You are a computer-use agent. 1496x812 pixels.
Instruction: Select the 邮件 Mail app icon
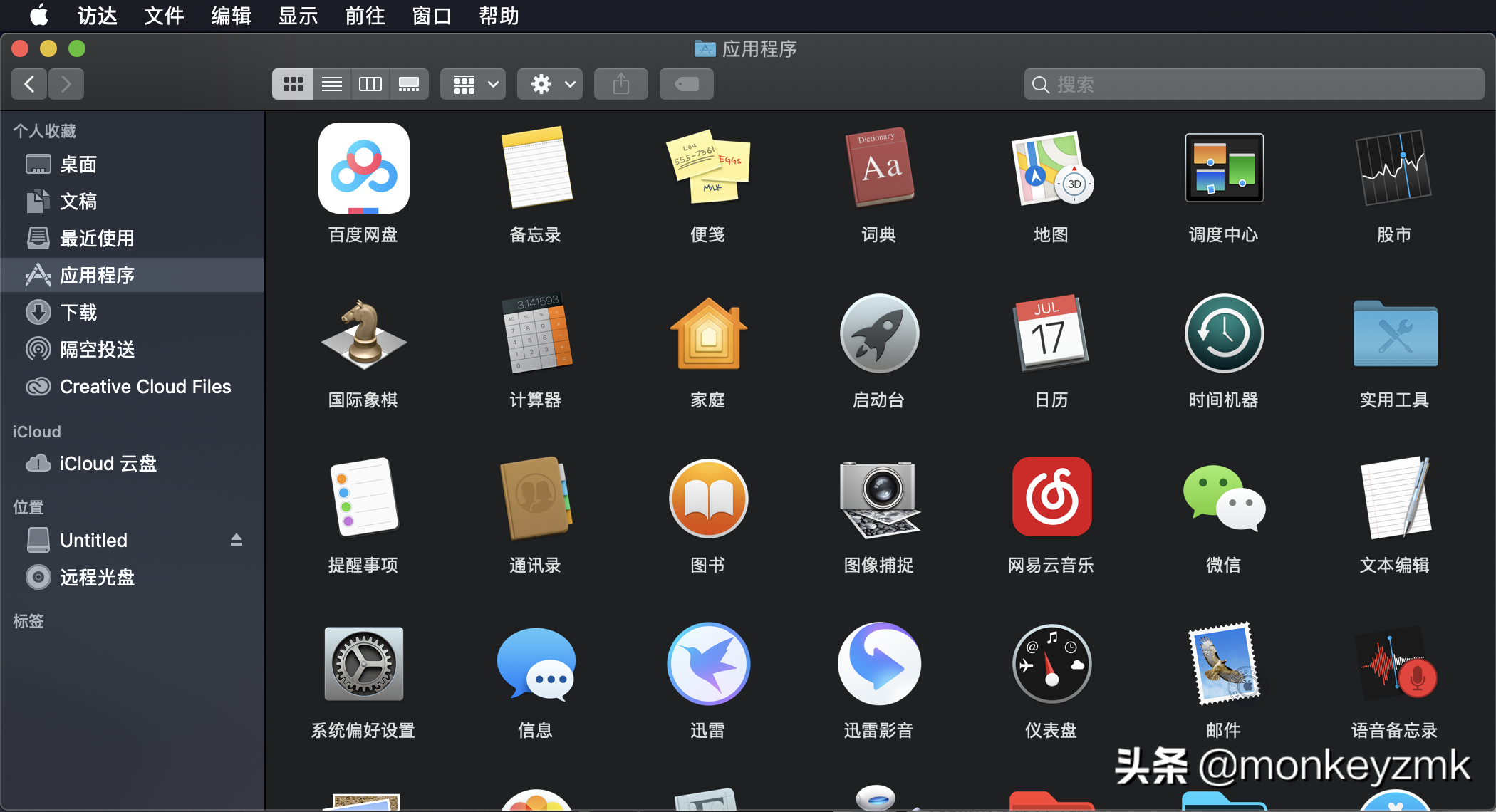(x=1224, y=664)
